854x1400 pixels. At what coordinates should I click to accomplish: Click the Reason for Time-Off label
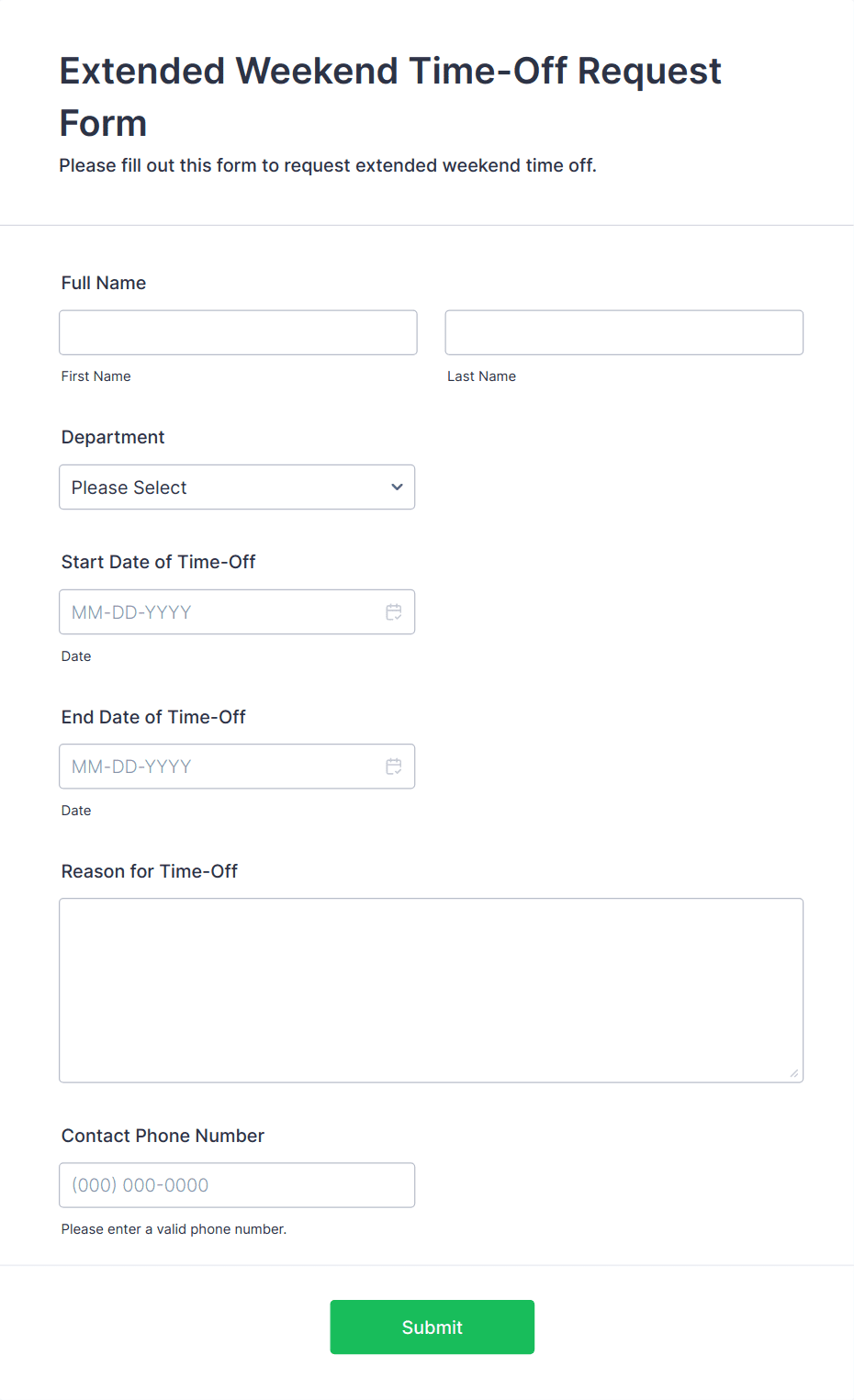pos(149,871)
